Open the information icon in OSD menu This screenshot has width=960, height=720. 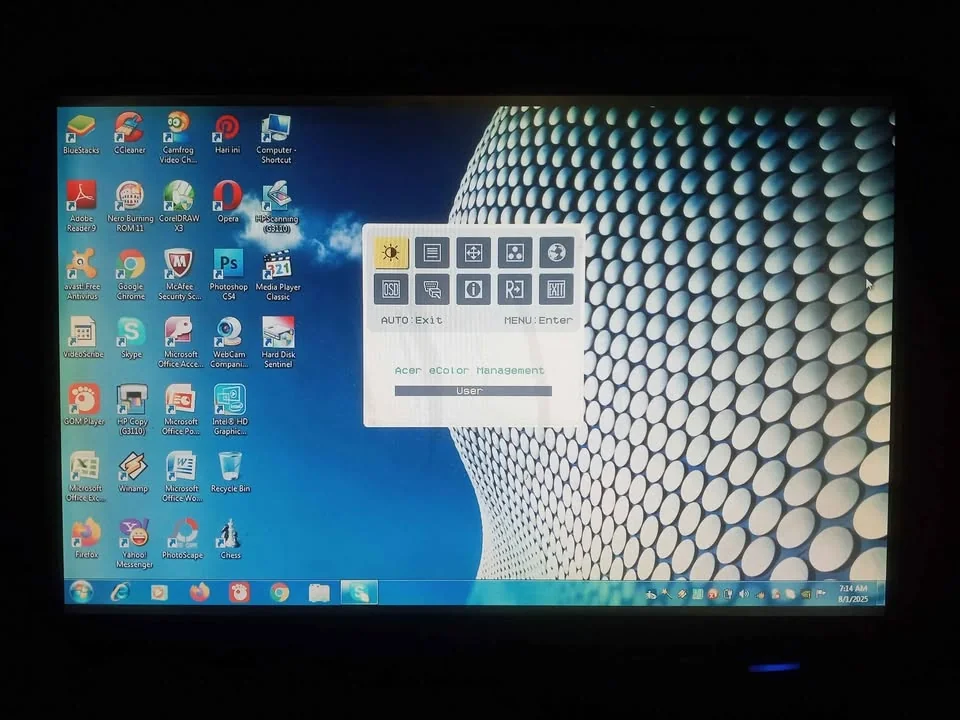473,289
